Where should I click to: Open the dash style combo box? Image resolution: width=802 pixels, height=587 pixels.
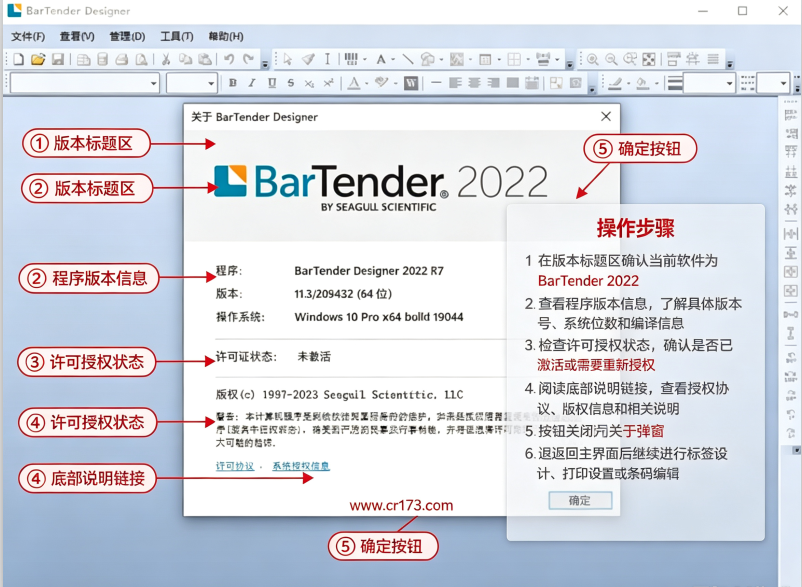pos(773,83)
